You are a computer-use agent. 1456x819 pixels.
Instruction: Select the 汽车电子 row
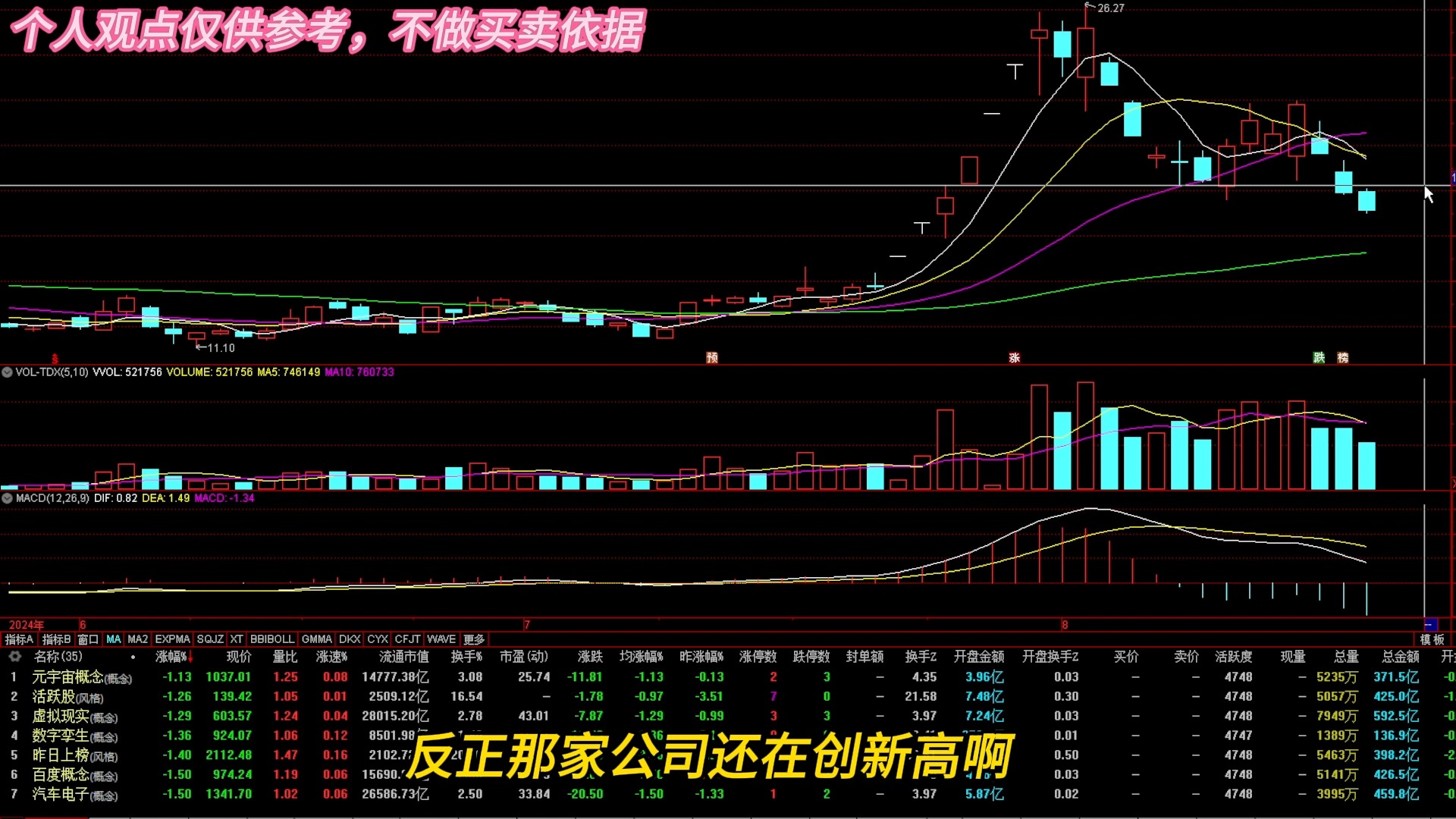728,794
